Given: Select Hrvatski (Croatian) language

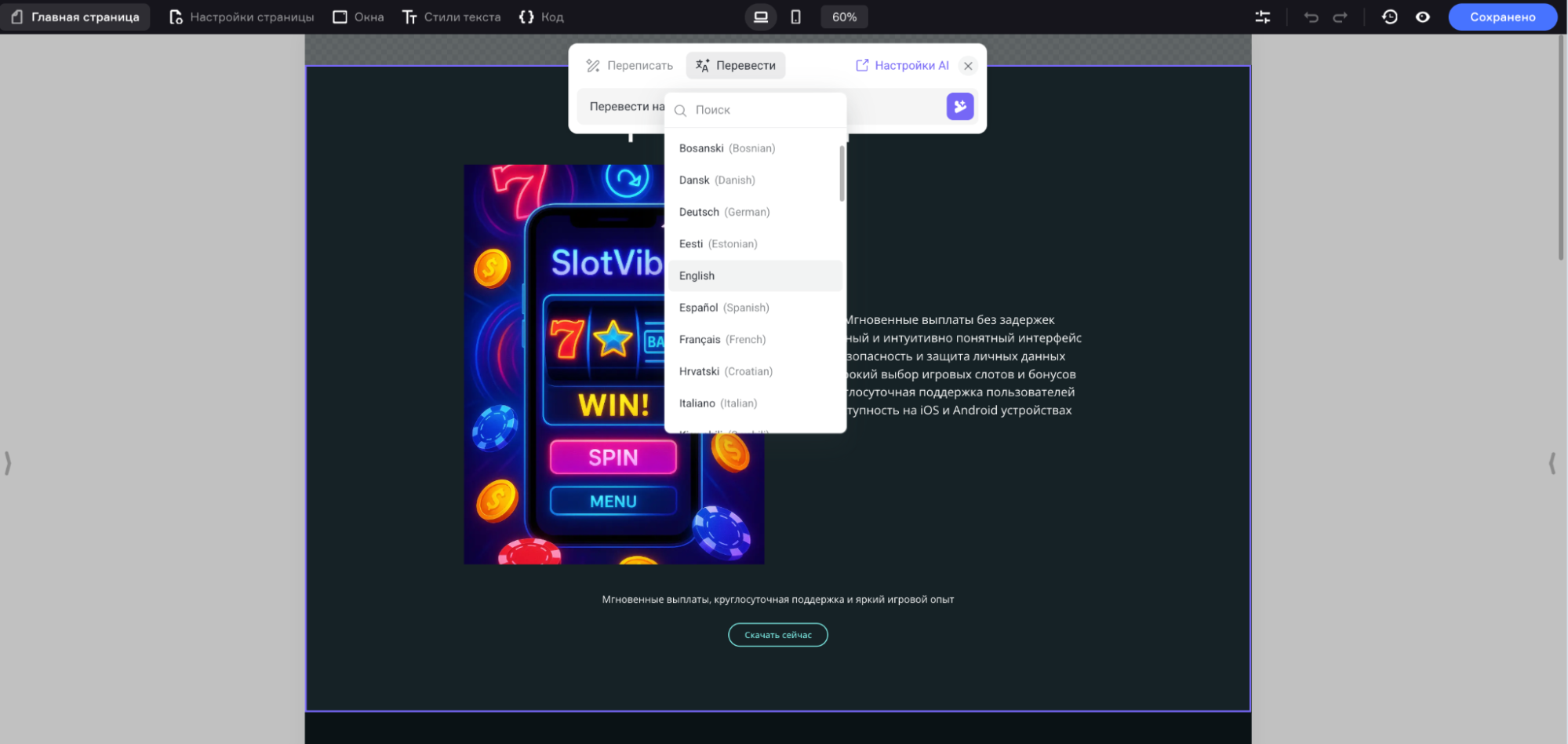Looking at the screenshot, I should click(x=755, y=371).
